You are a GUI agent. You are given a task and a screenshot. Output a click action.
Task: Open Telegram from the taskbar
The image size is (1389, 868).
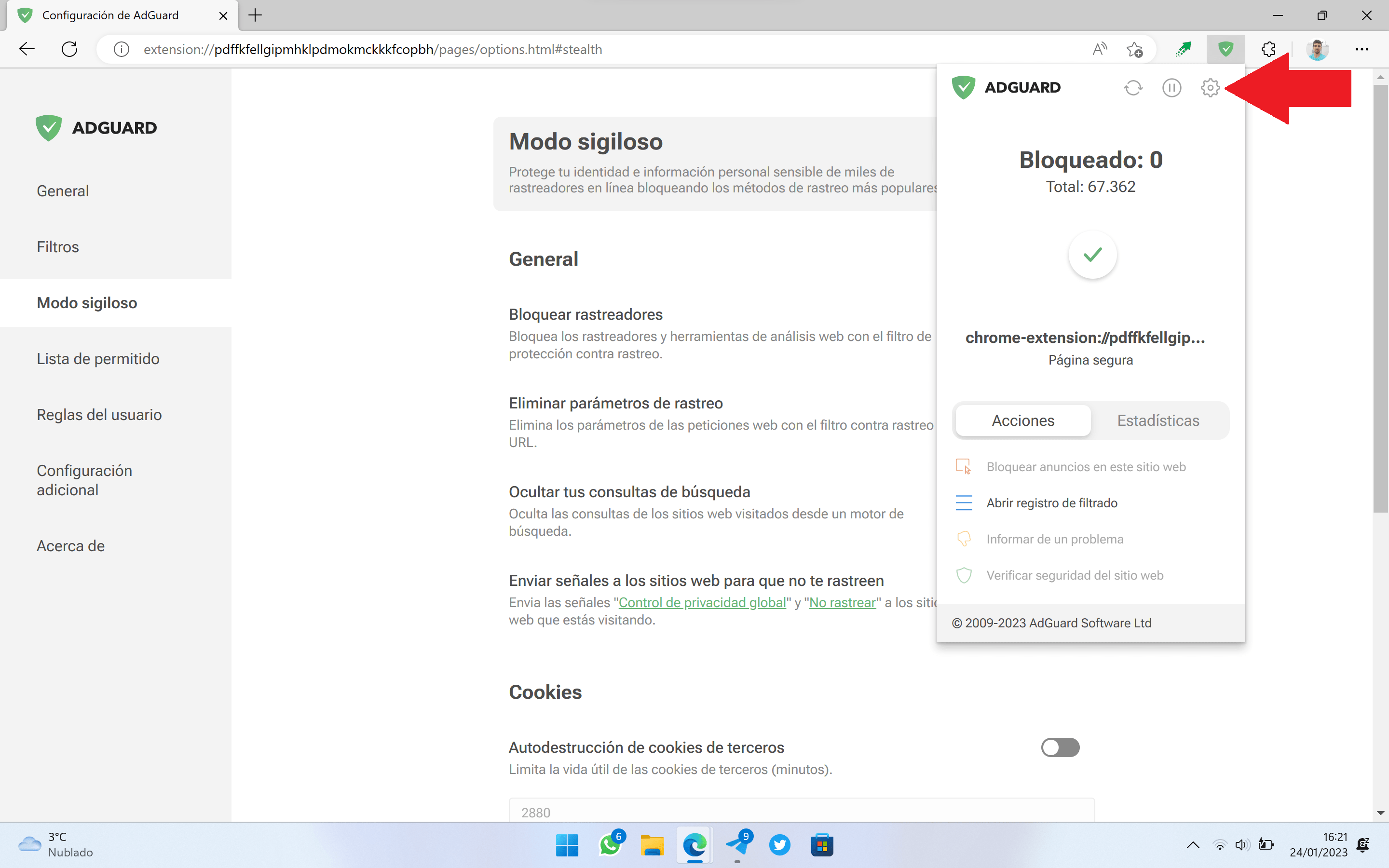(x=737, y=845)
